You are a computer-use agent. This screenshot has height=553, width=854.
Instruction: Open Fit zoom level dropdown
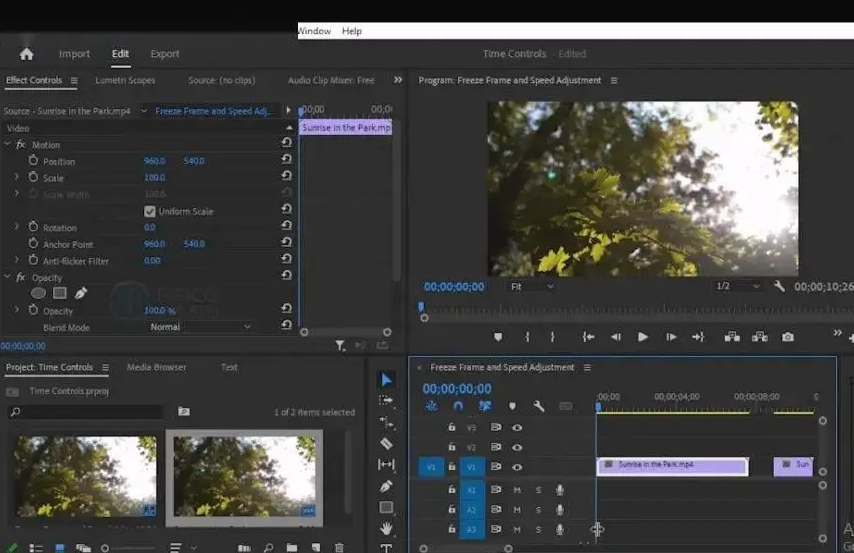click(532, 287)
